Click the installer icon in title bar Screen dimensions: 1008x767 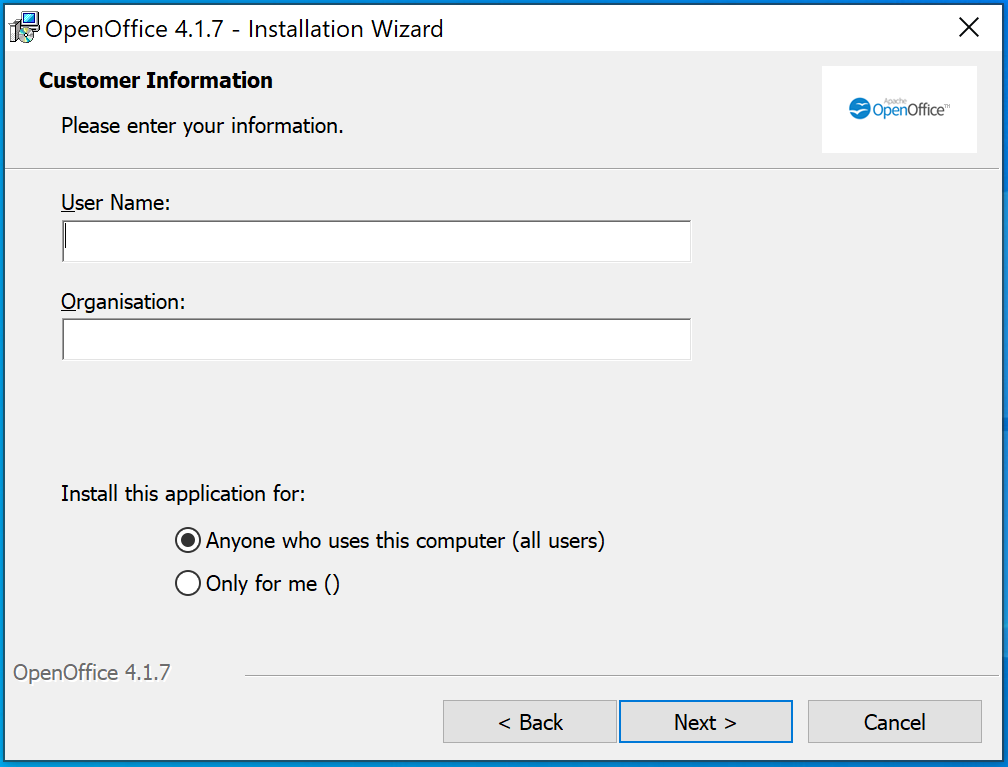tap(24, 28)
